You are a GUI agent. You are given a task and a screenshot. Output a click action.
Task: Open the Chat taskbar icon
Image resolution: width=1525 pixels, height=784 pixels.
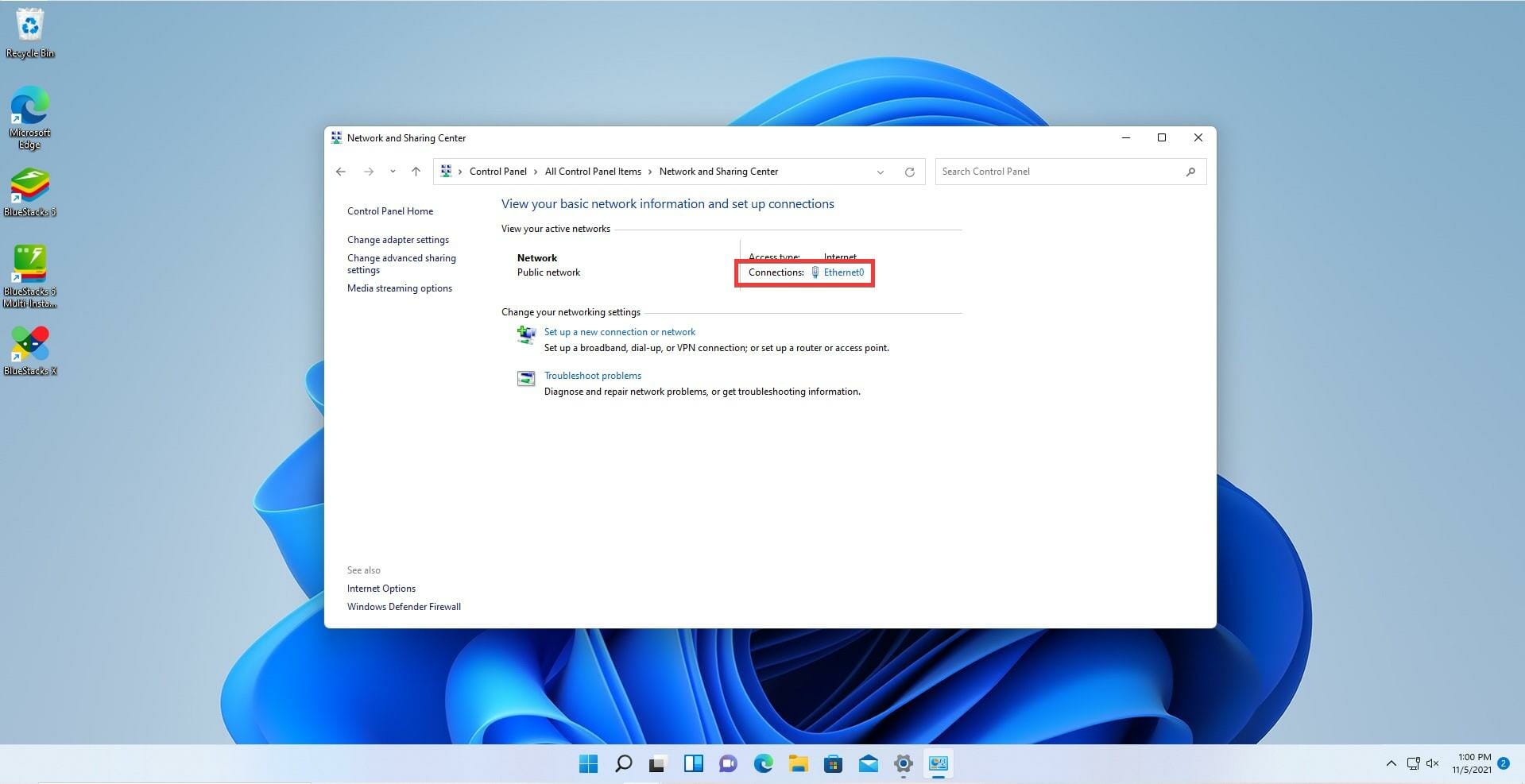coord(728,764)
